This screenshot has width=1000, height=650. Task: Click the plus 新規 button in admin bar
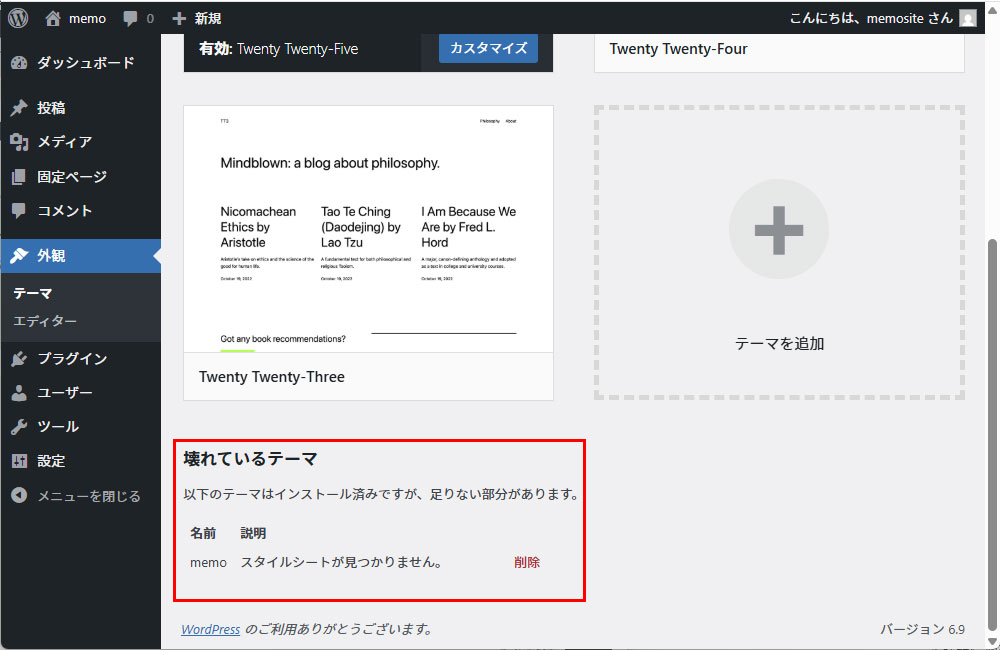tap(196, 18)
